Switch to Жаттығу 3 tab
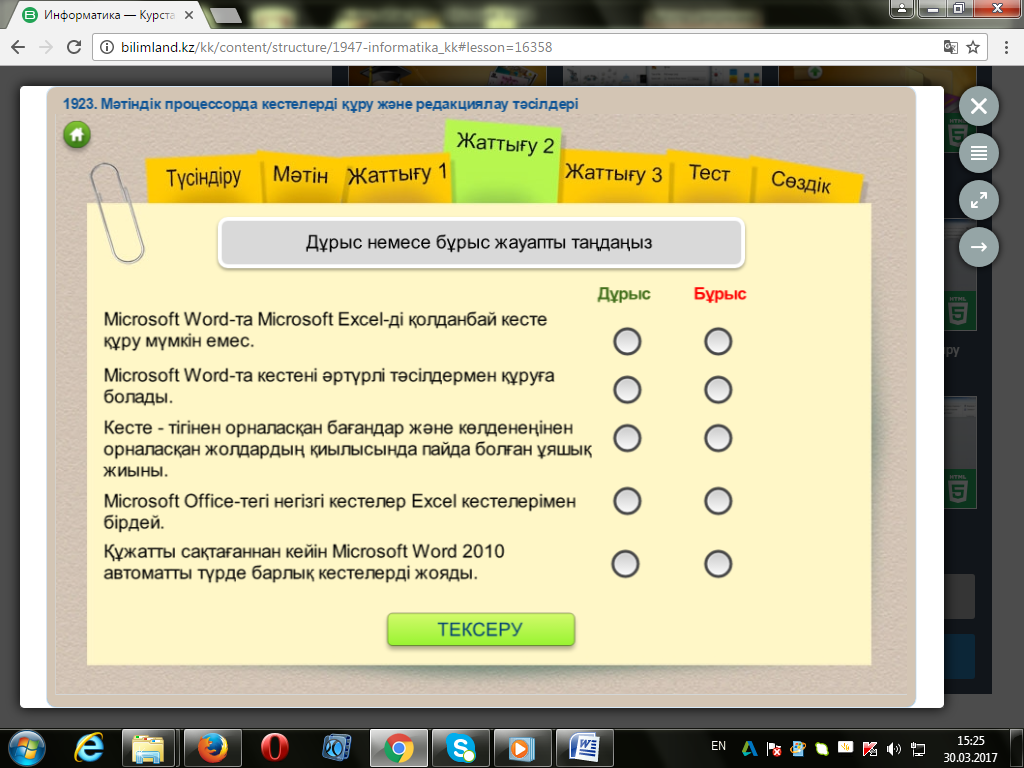 [613, 173]
